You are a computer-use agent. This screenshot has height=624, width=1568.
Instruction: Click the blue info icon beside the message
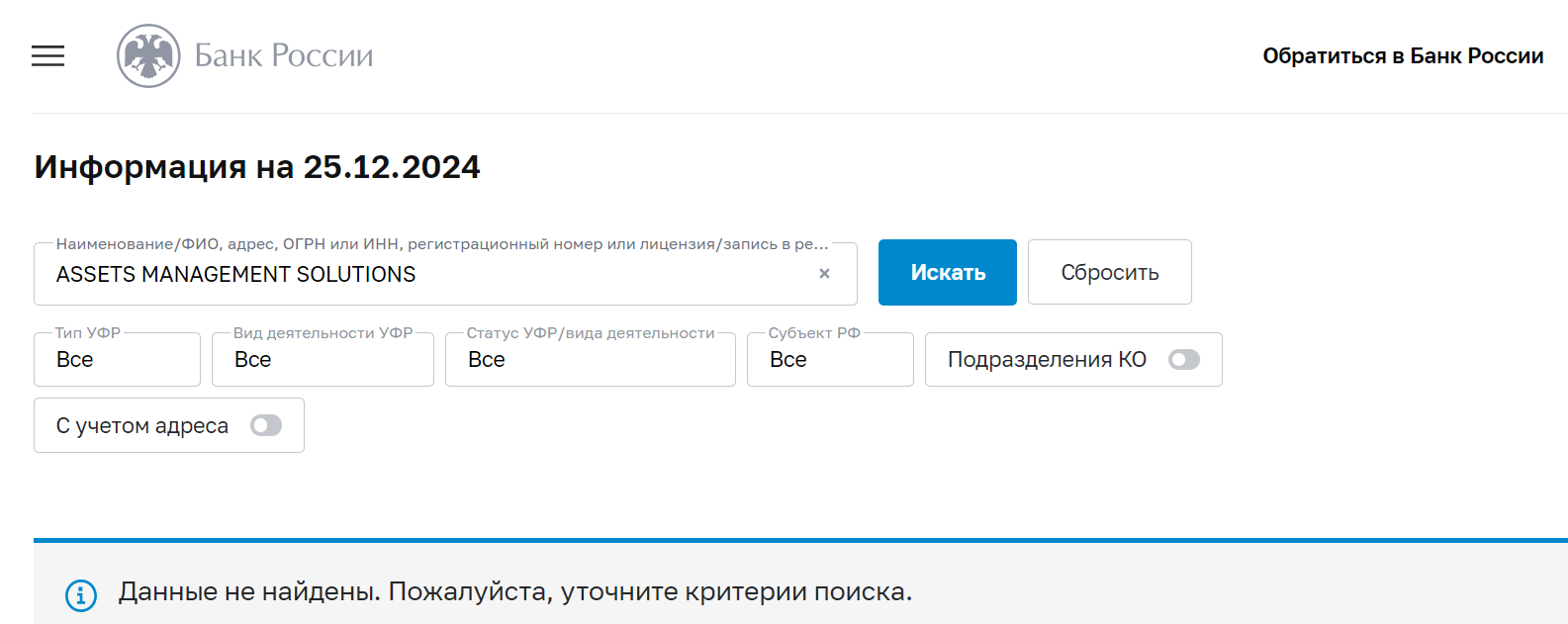point(81,595)
